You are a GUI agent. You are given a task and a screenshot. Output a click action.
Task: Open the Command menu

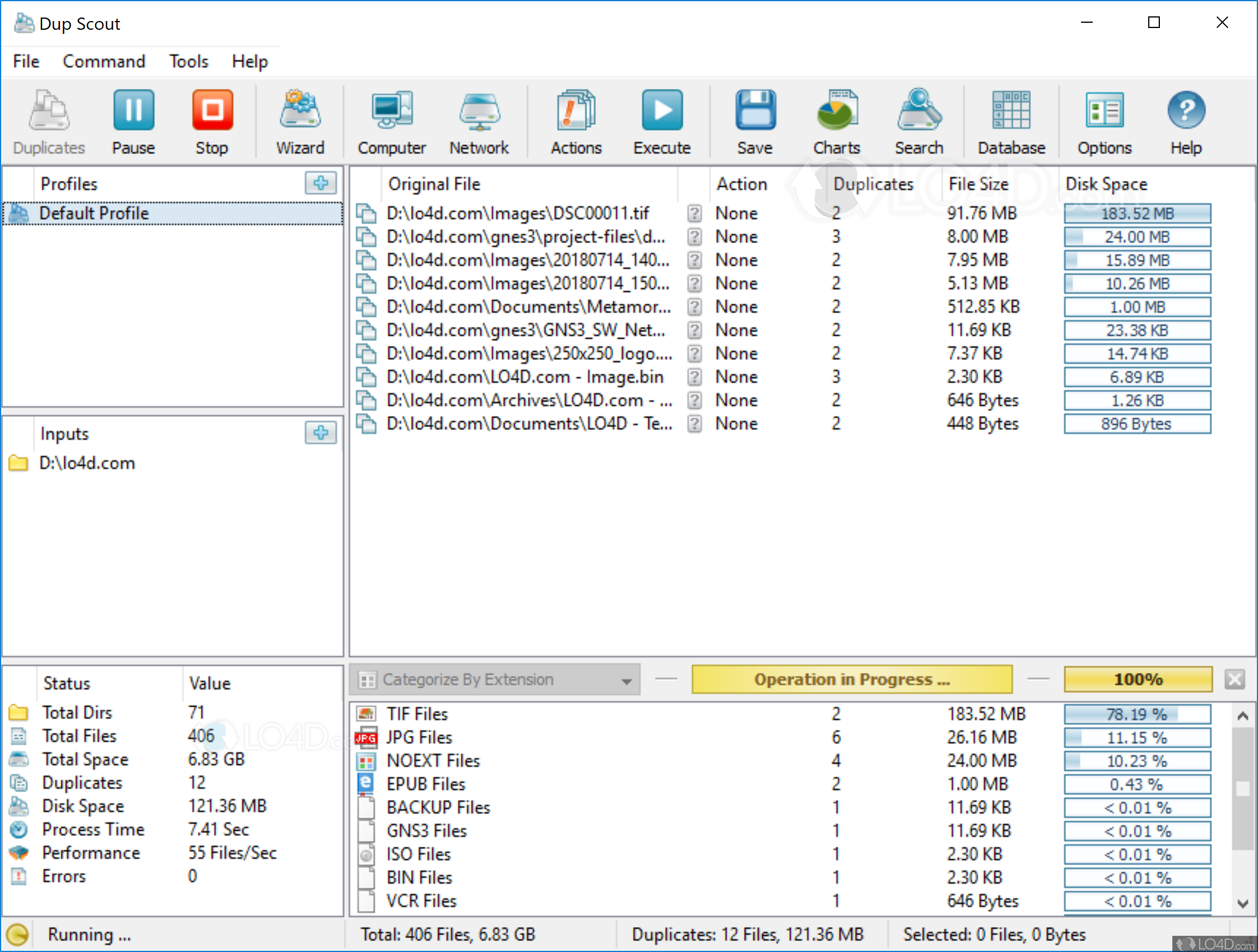coord(104,61)
